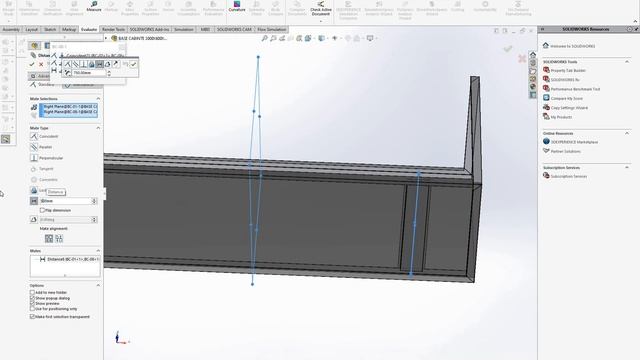Image resolution: width=640 pixels, height=360 pixels.
Task: Open the File Explorer folder task pane tab
Action: pyautogui.click(x=533, y=71)
